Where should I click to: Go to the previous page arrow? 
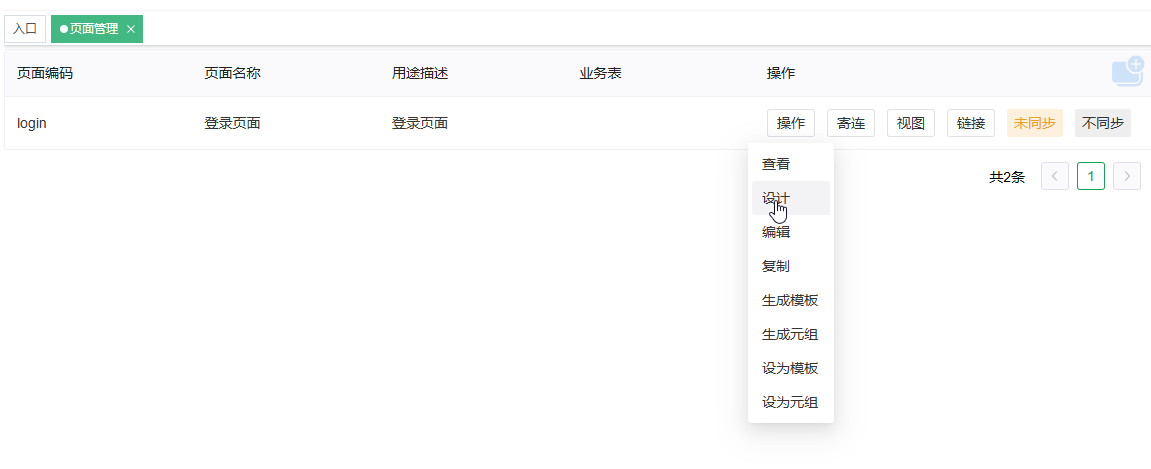(1055, 176)
